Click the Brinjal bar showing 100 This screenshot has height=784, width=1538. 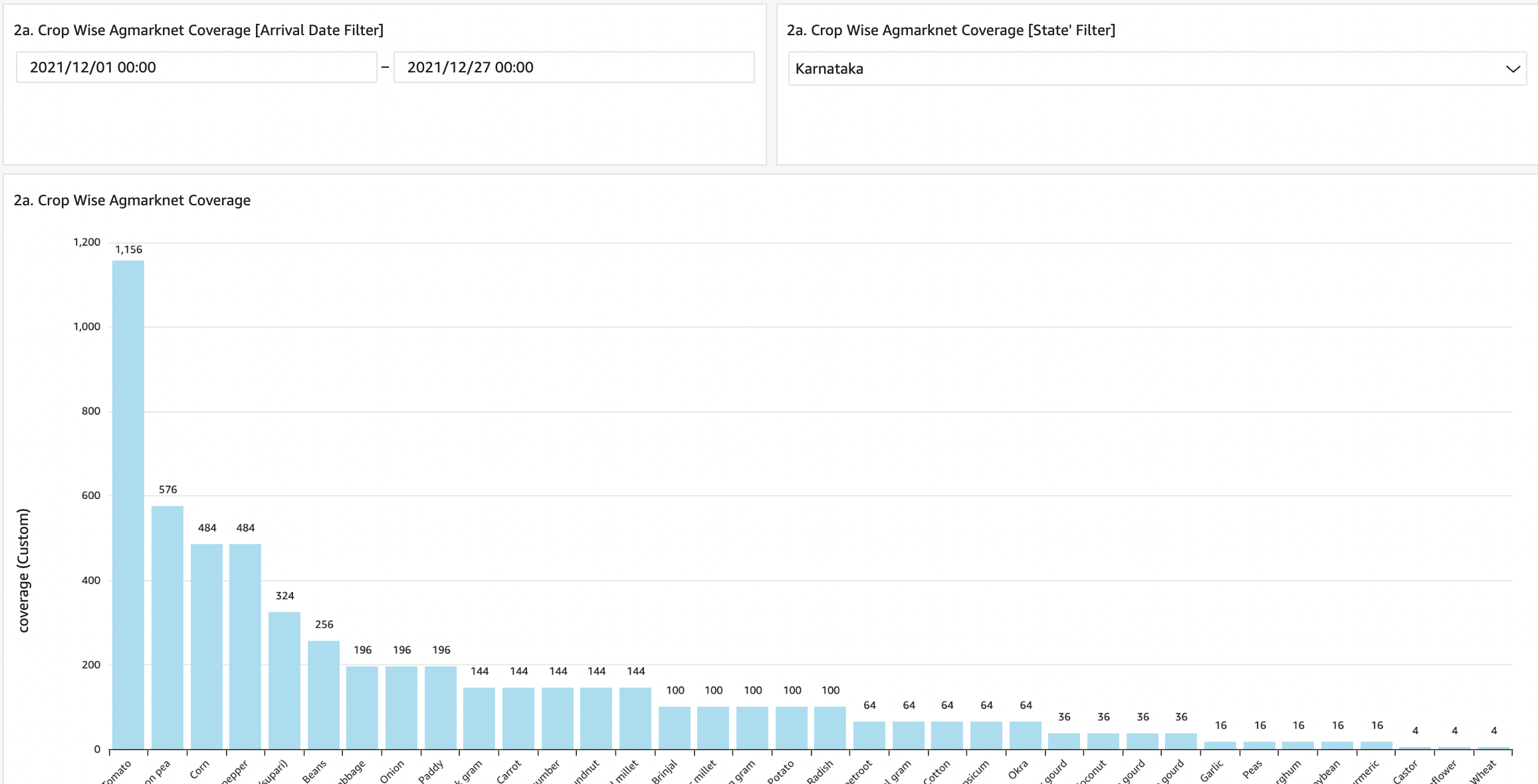click(x=675, y=728)
